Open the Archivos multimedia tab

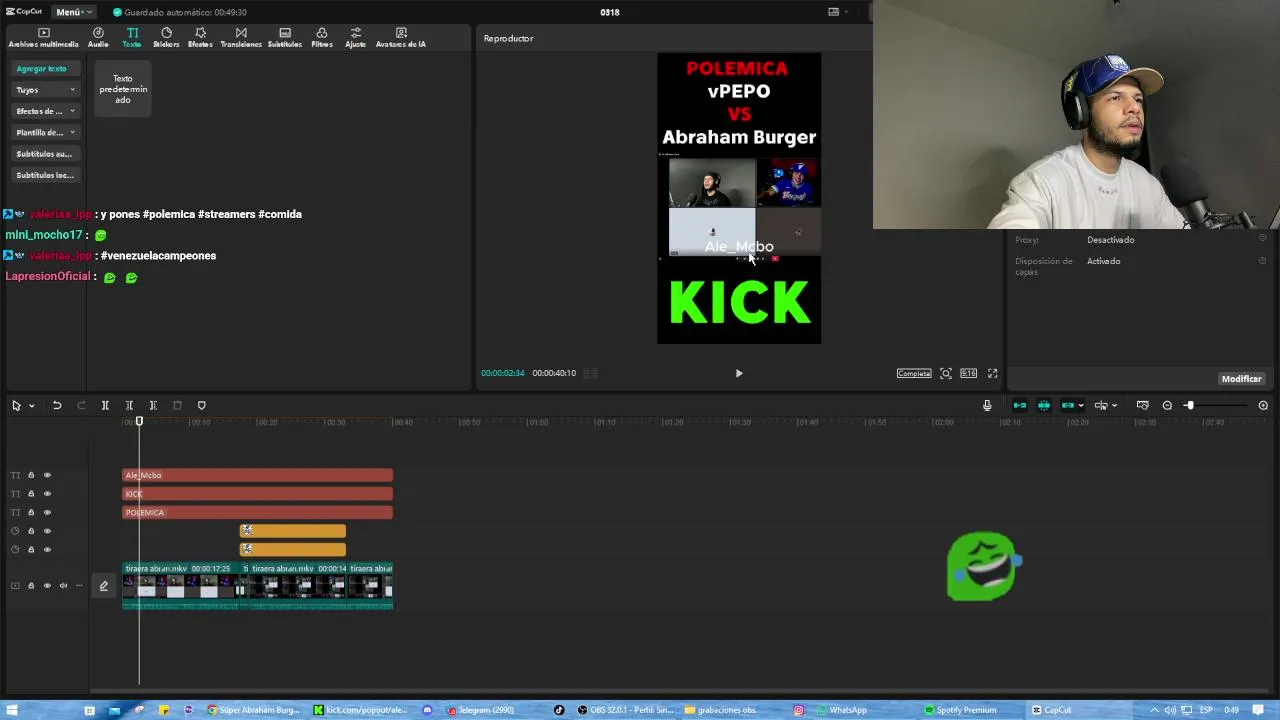pyautogui.click(x=43, y=38)
